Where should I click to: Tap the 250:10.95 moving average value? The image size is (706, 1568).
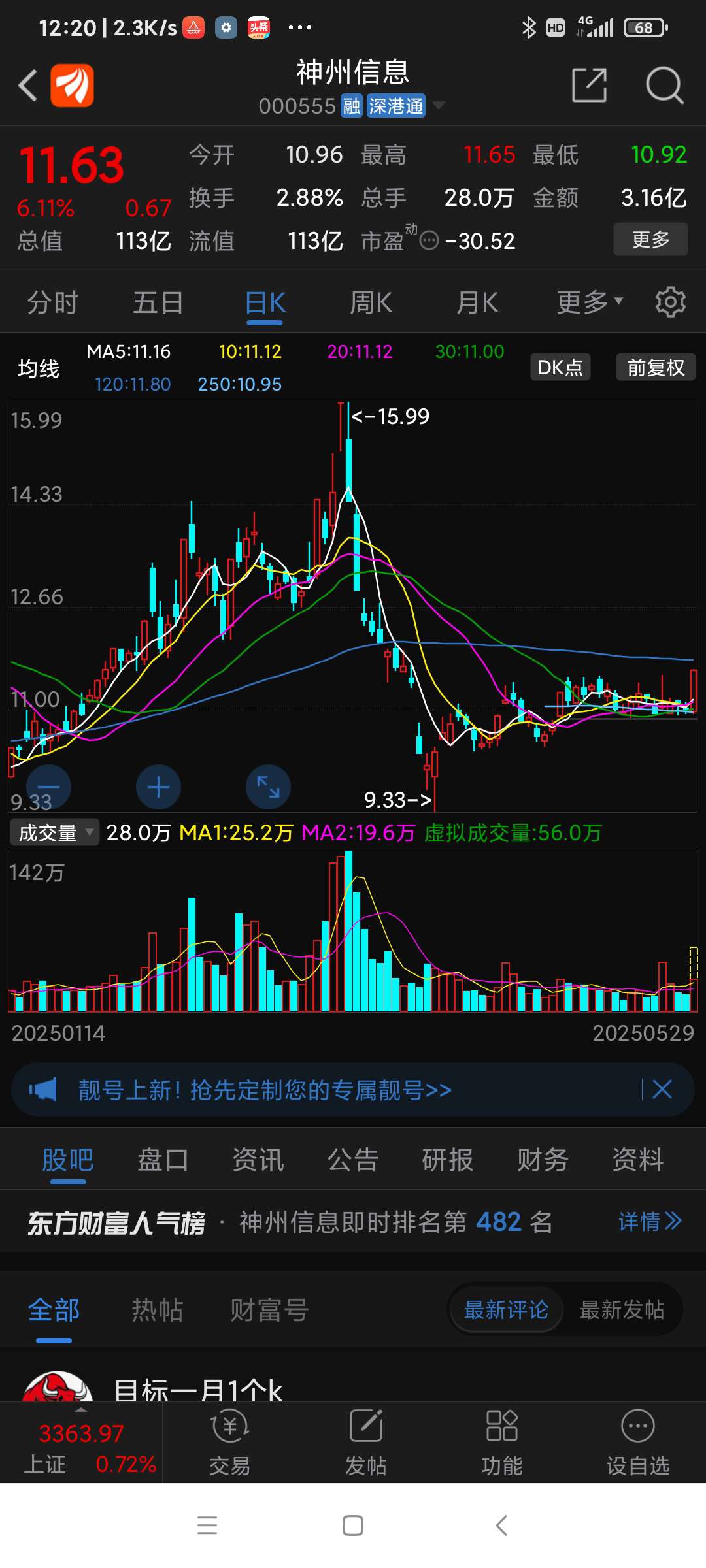pos(240,384)
